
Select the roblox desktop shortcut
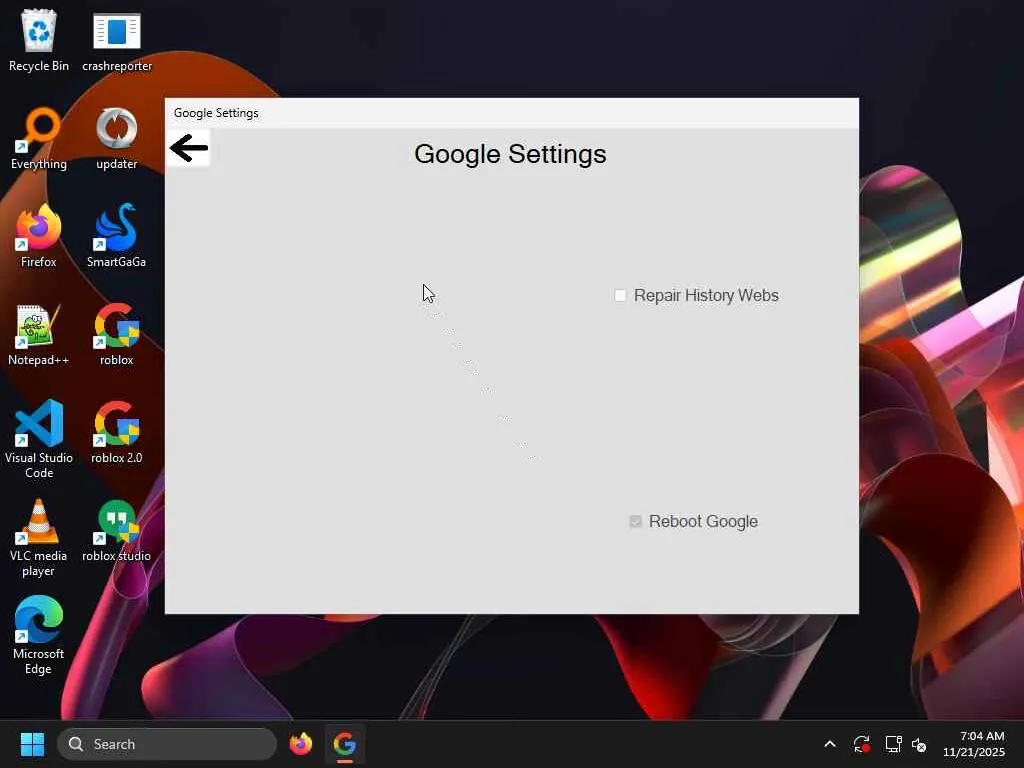point(117,334)
